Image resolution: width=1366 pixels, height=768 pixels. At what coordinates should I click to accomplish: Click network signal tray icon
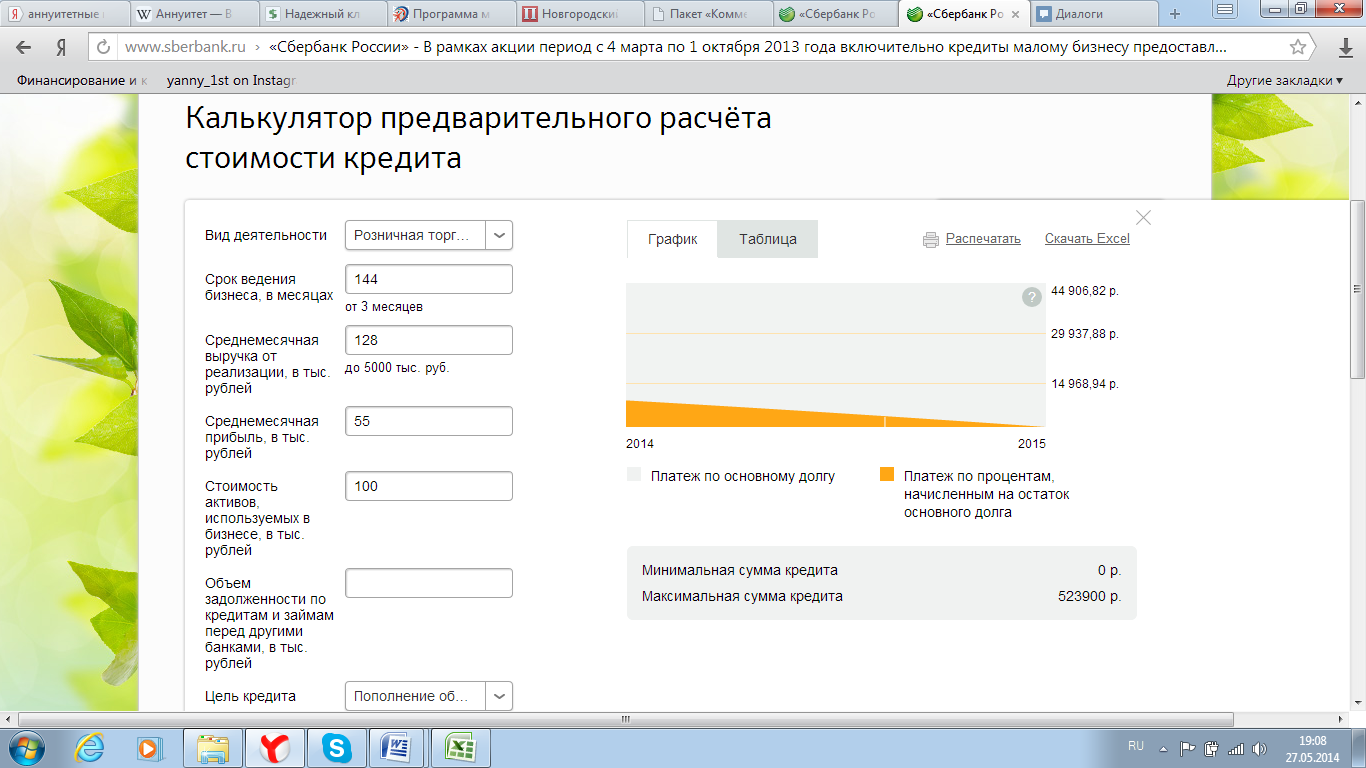(1236, 748)
